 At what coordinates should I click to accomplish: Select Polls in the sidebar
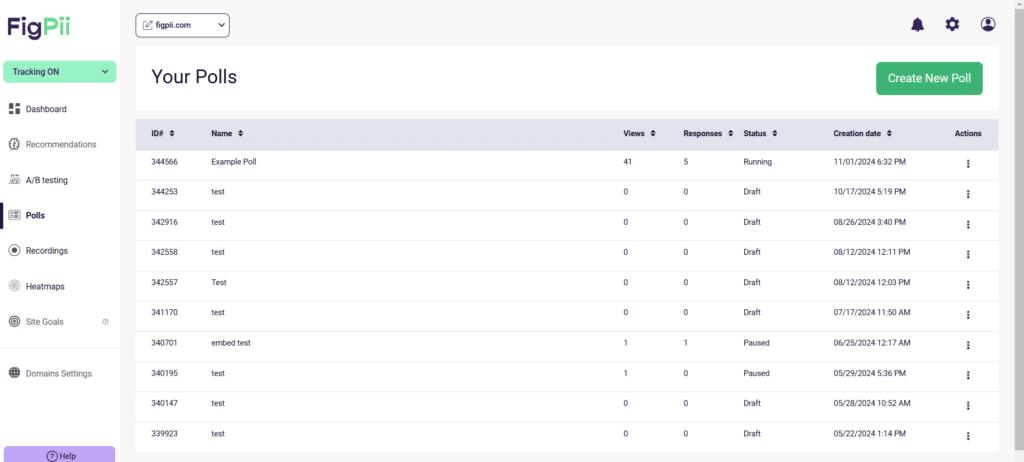coord(35,215)
